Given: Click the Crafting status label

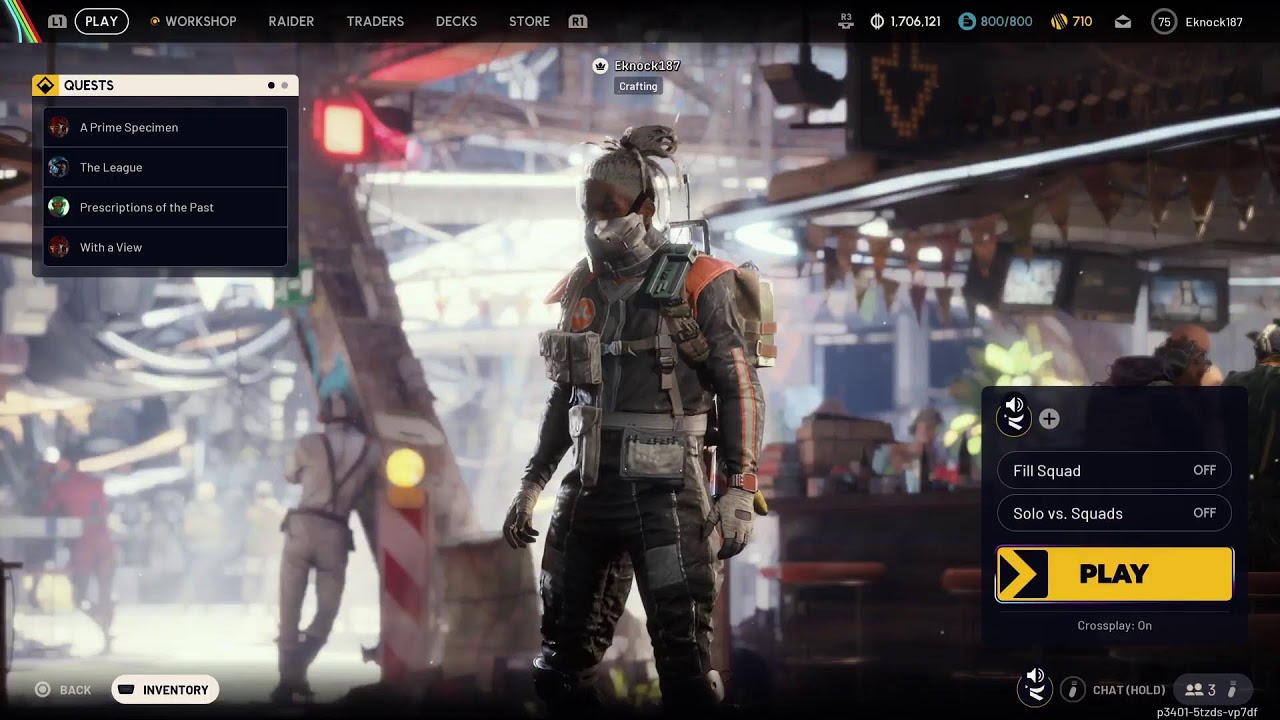Looking at the screenshot, I should click(x=638, y=86).
